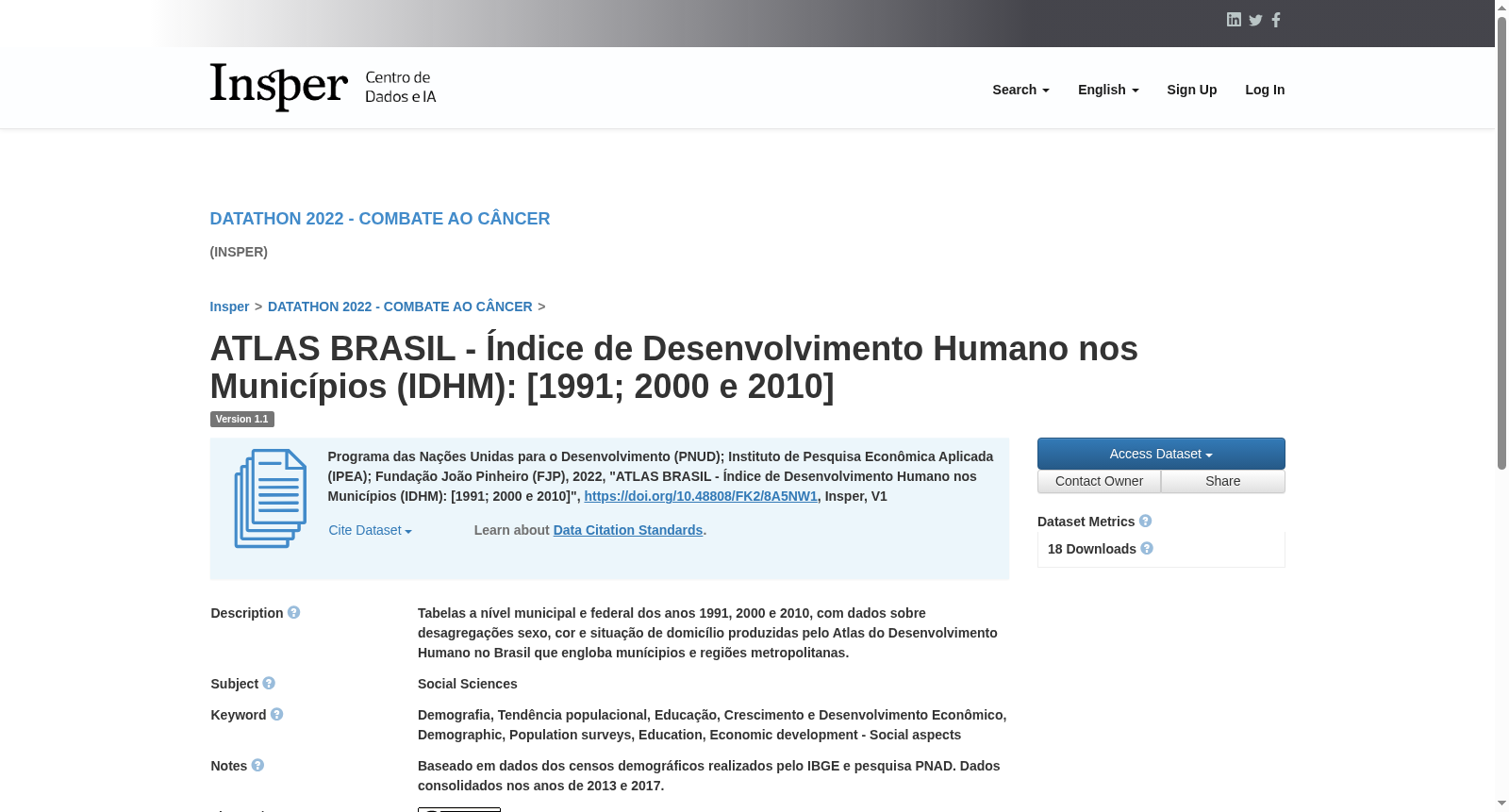Click the dataset documents icon
This screenshot has height=812, width=1509.
tap(271, 498)
